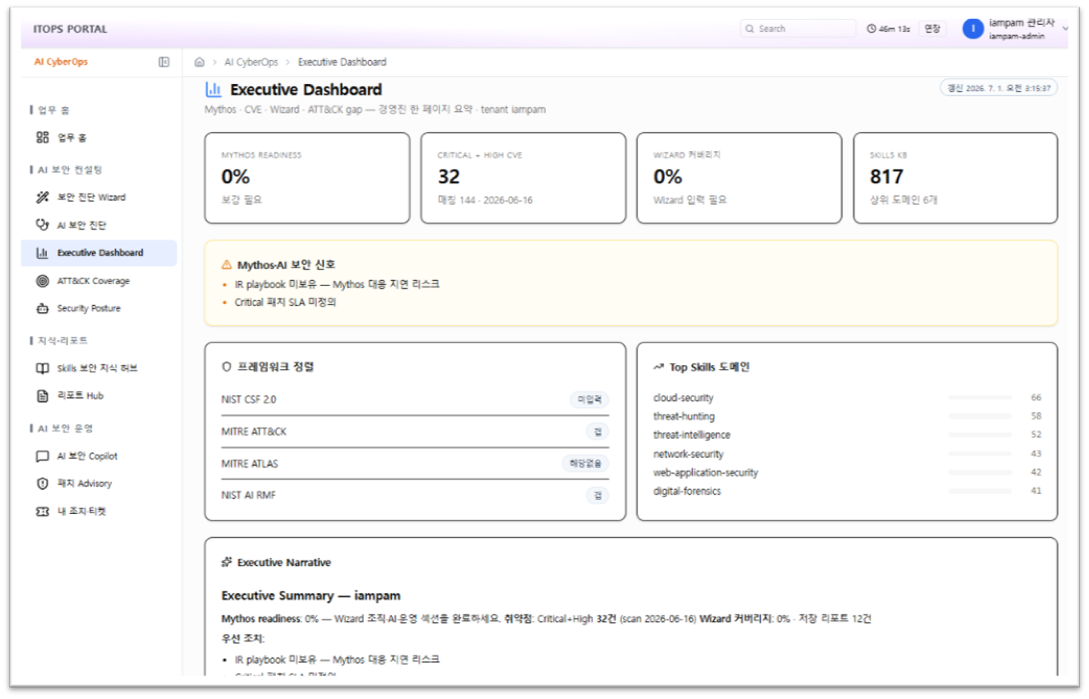Viewport: 1089px width, 699px height.
Task: Click the threat-hunting progress bar
Action: pos(980,416)
